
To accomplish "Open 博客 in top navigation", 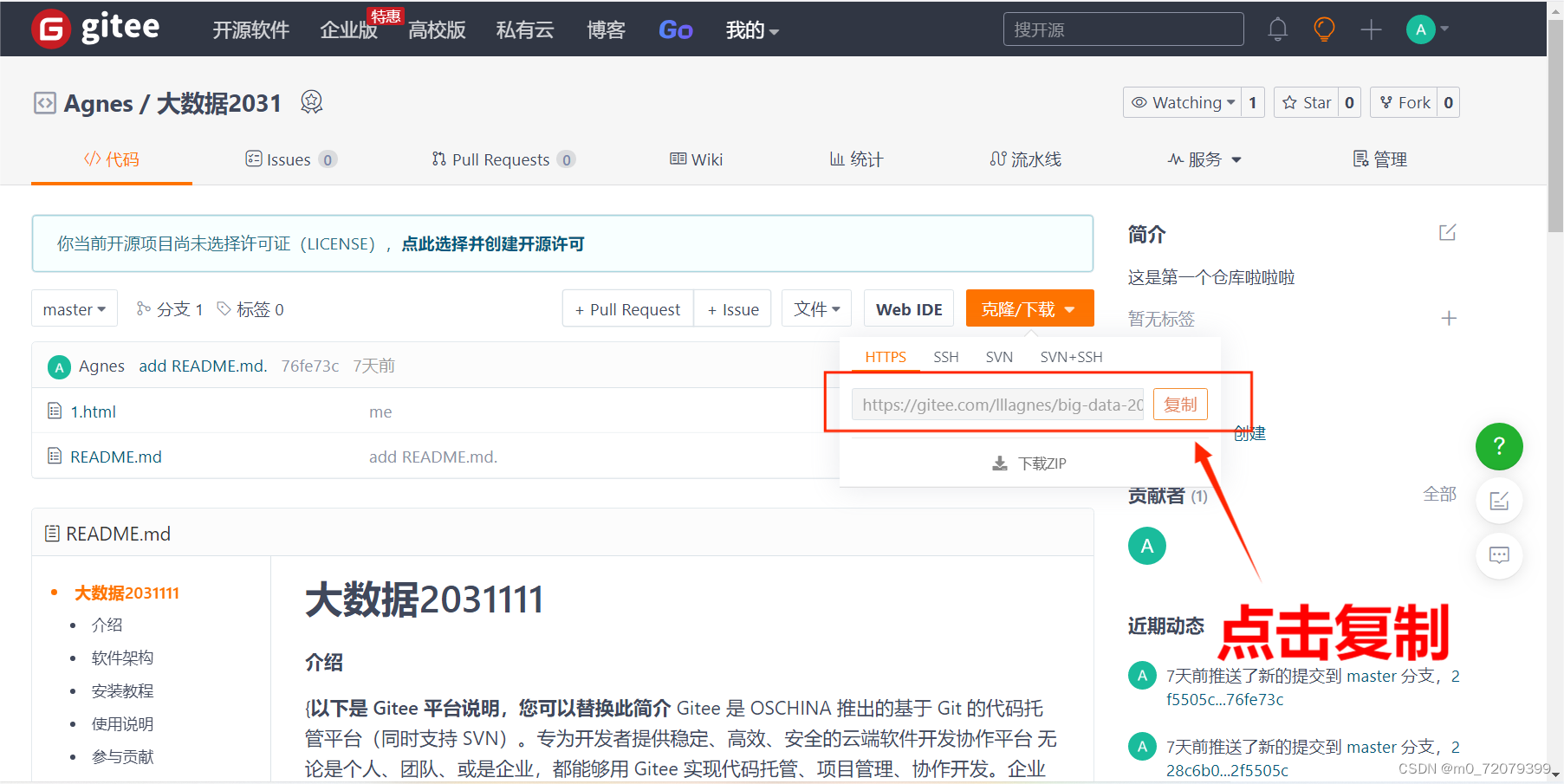I will click(606, 30).
